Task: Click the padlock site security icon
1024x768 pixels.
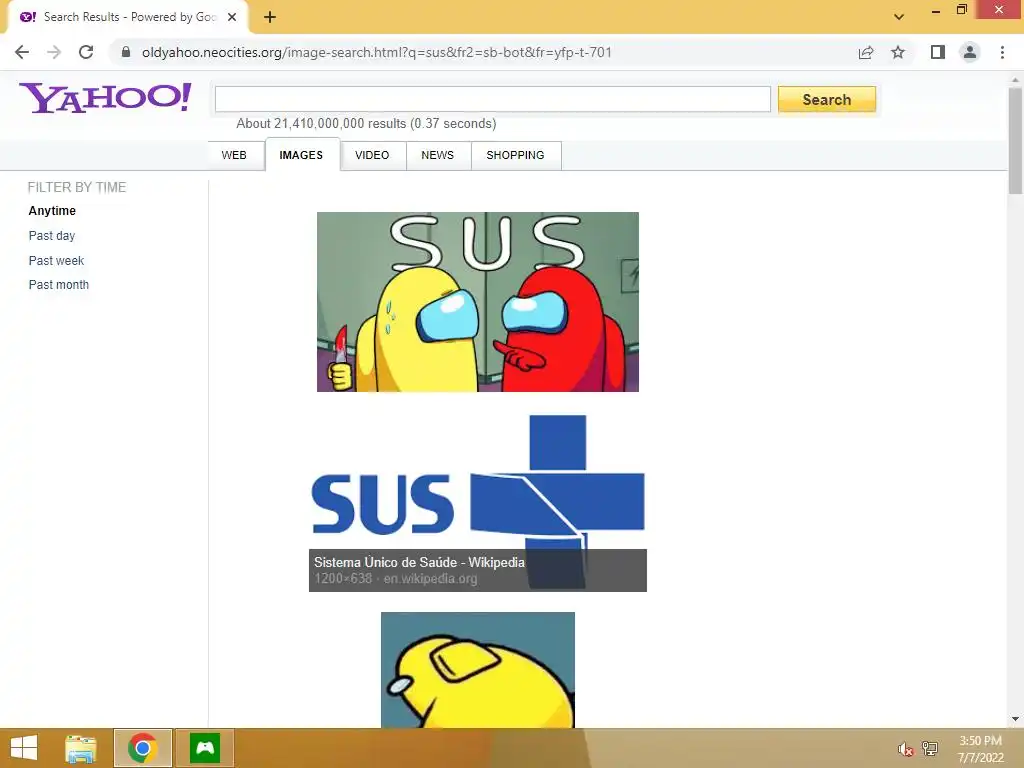Action: [126, 52]
